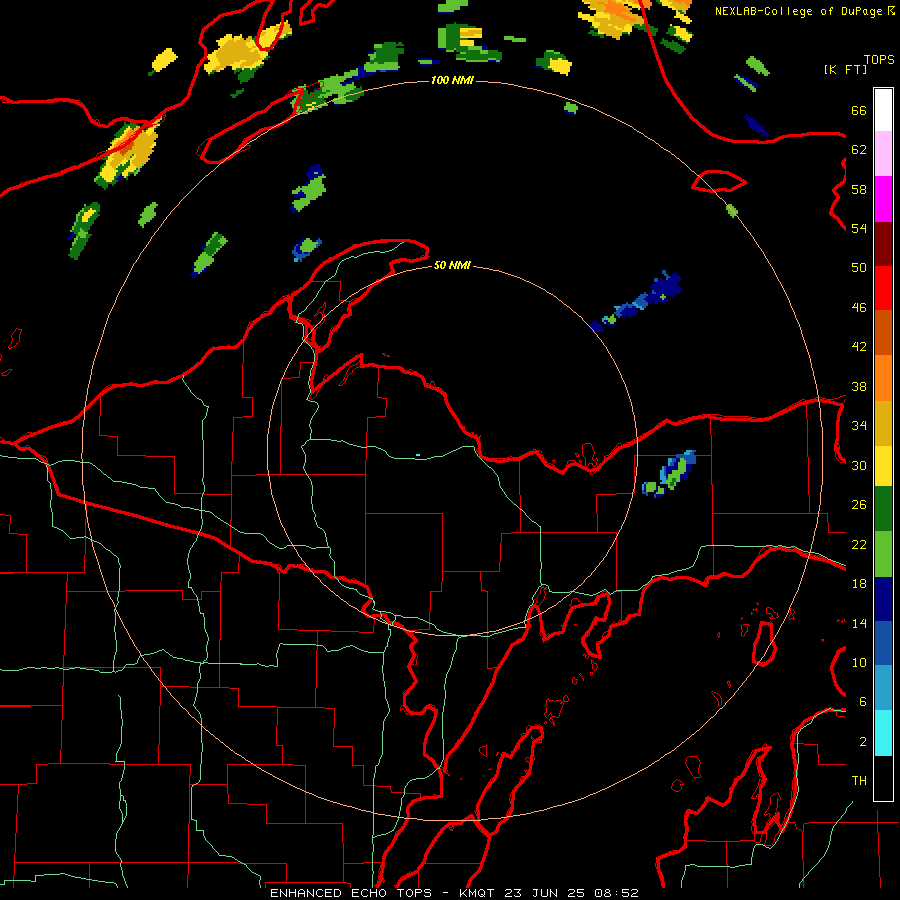Select the bright yellow band in the legend
Viewport: 900px width, 900px height.
point(883,466)
